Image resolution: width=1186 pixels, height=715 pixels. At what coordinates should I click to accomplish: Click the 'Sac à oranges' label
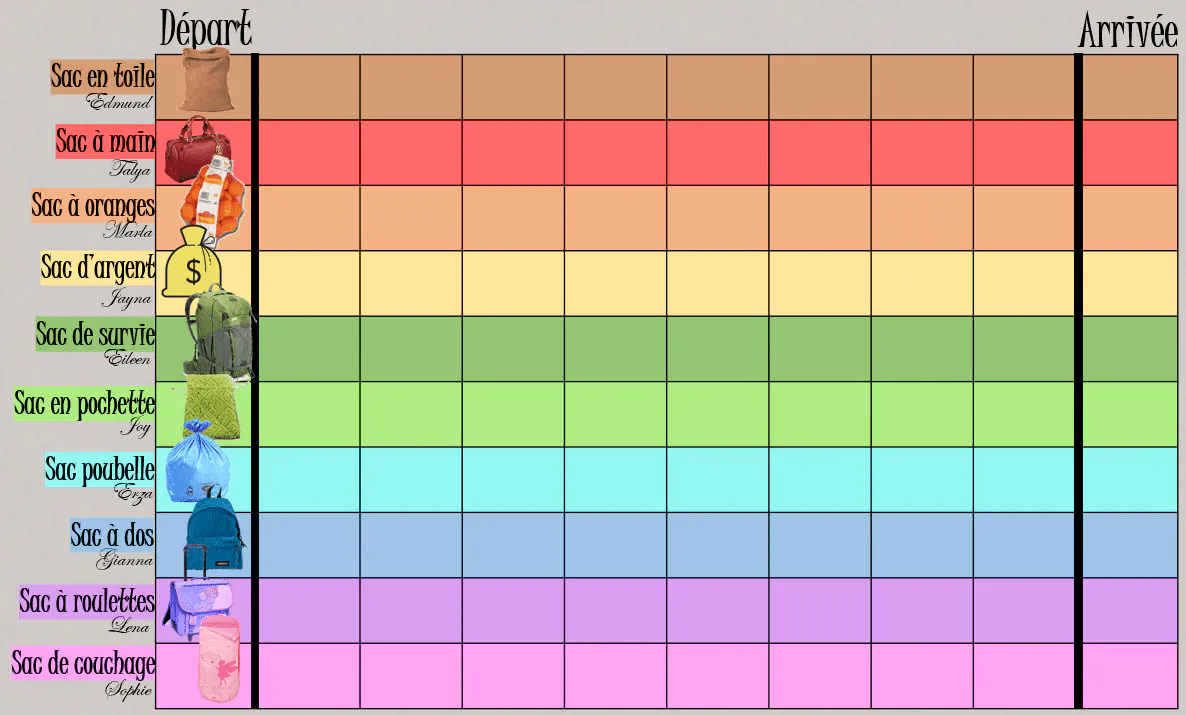(x=93, y=206)
